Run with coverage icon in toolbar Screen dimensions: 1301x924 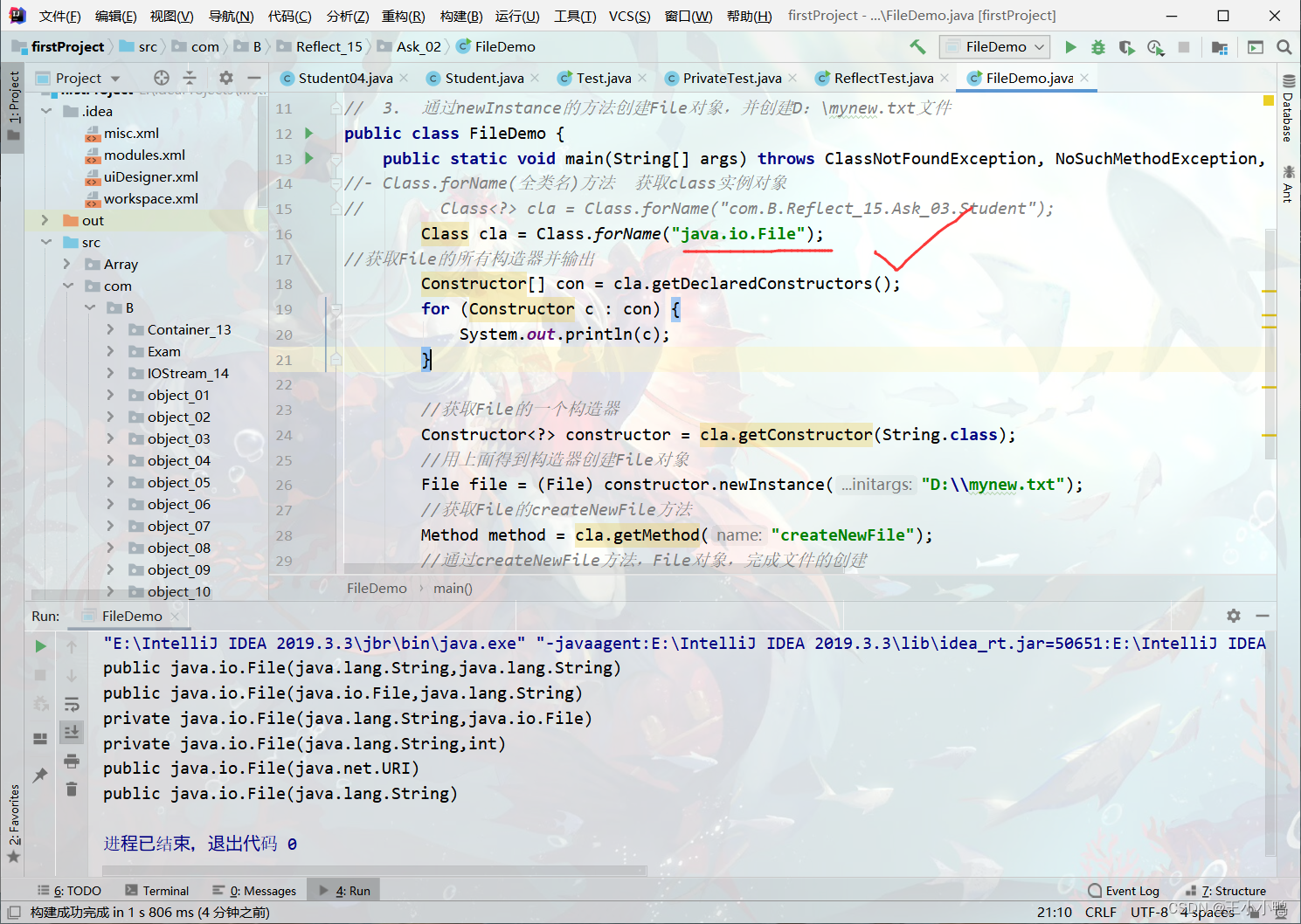[1127, 47]
